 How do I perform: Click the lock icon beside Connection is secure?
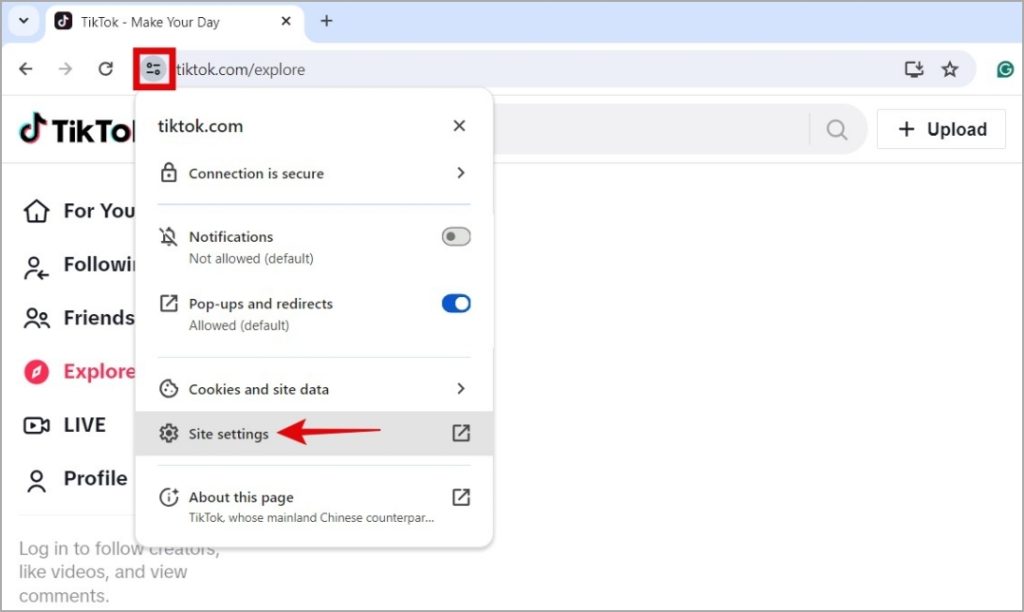point(168,172)
